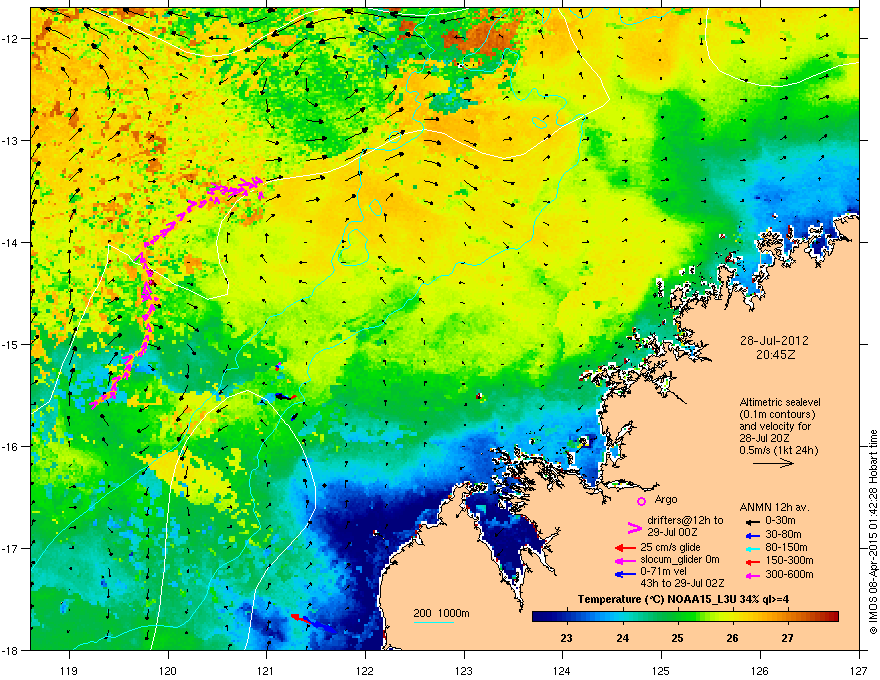Click the '-12' latitude axis label
This screenshot has width=880, height=680.
10,39
